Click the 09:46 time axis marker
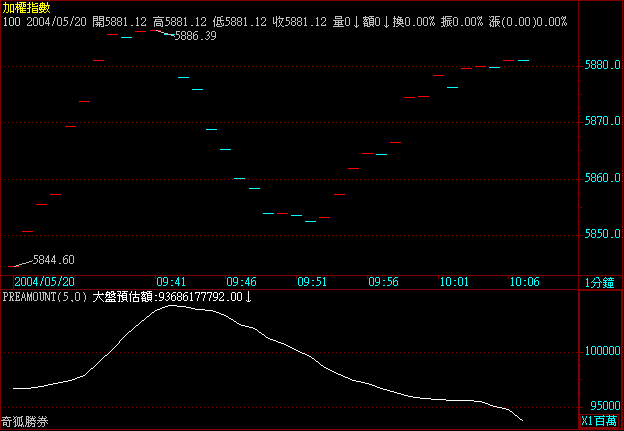 (x=242, y=282)
